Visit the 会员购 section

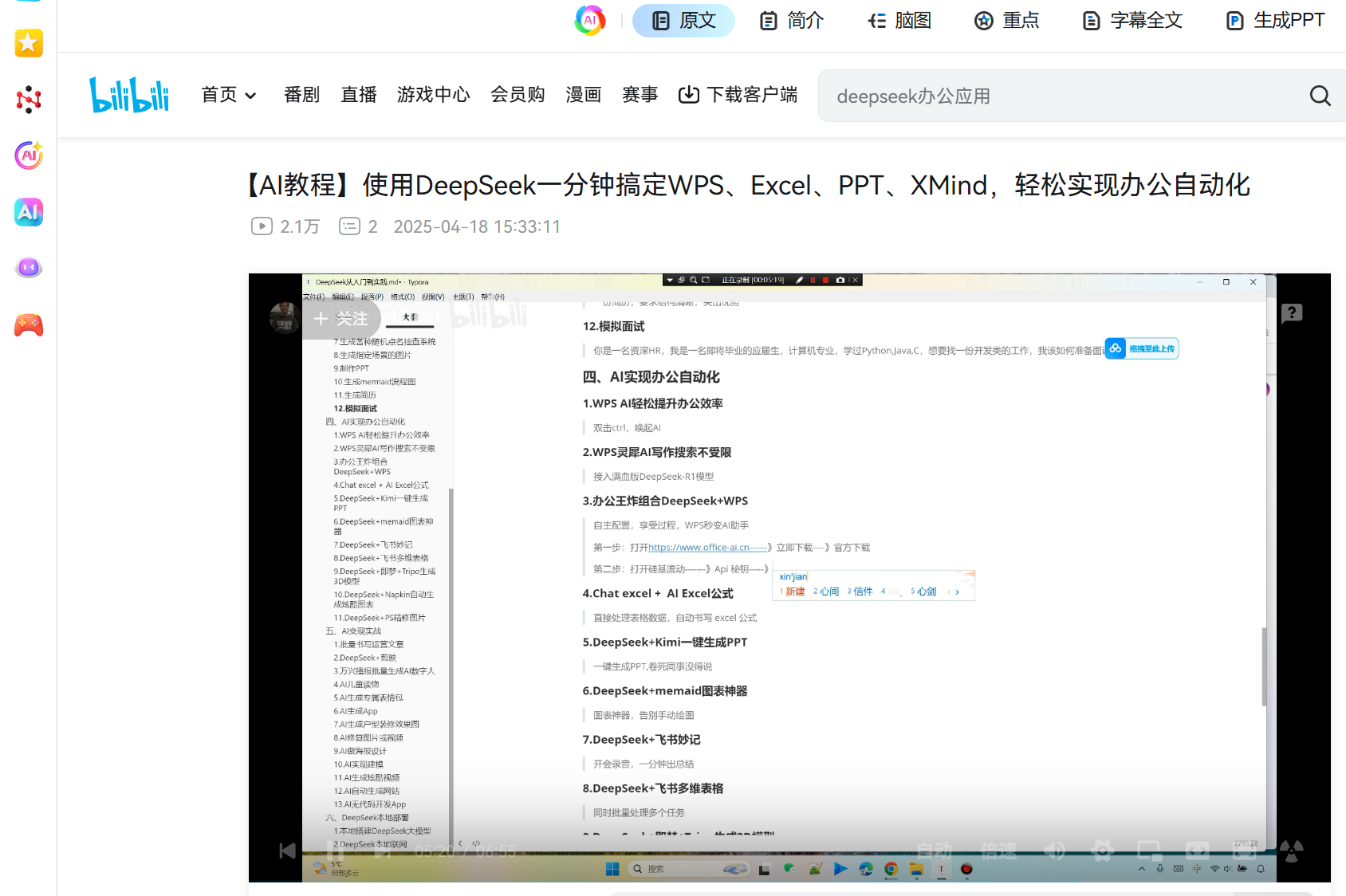click(518, 95)
